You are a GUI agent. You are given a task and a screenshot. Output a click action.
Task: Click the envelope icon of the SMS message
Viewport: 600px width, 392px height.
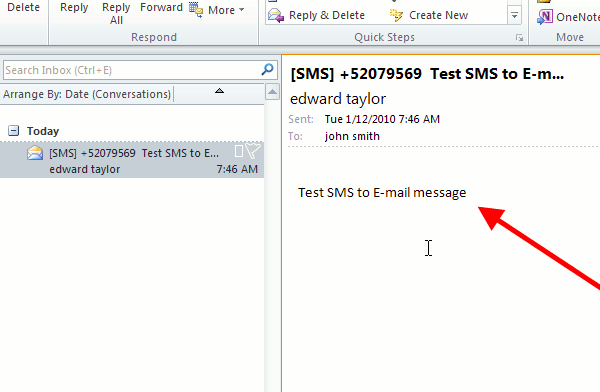point(35,153)
